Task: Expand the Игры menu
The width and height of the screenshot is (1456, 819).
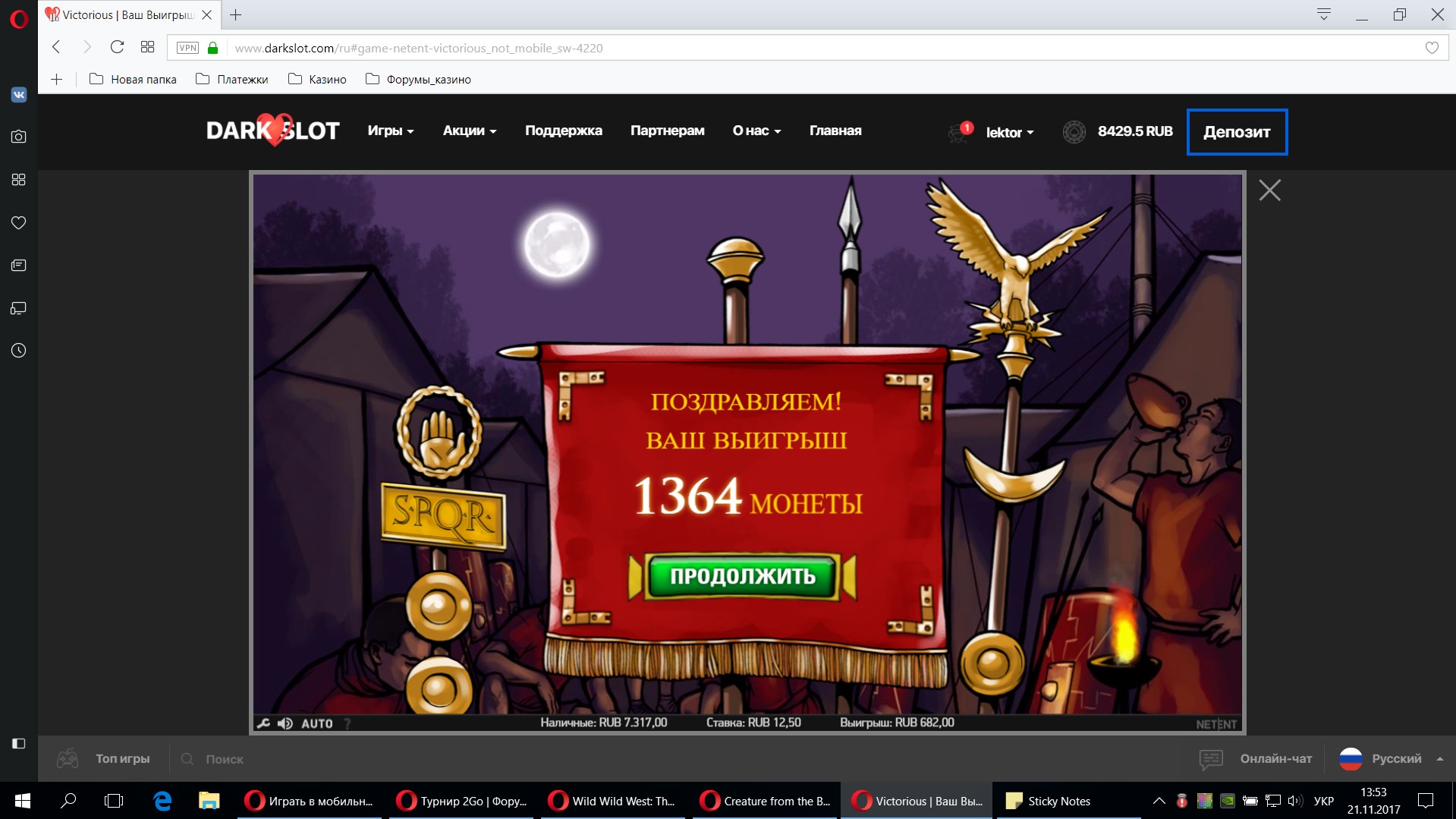Action: coord(391,131)
